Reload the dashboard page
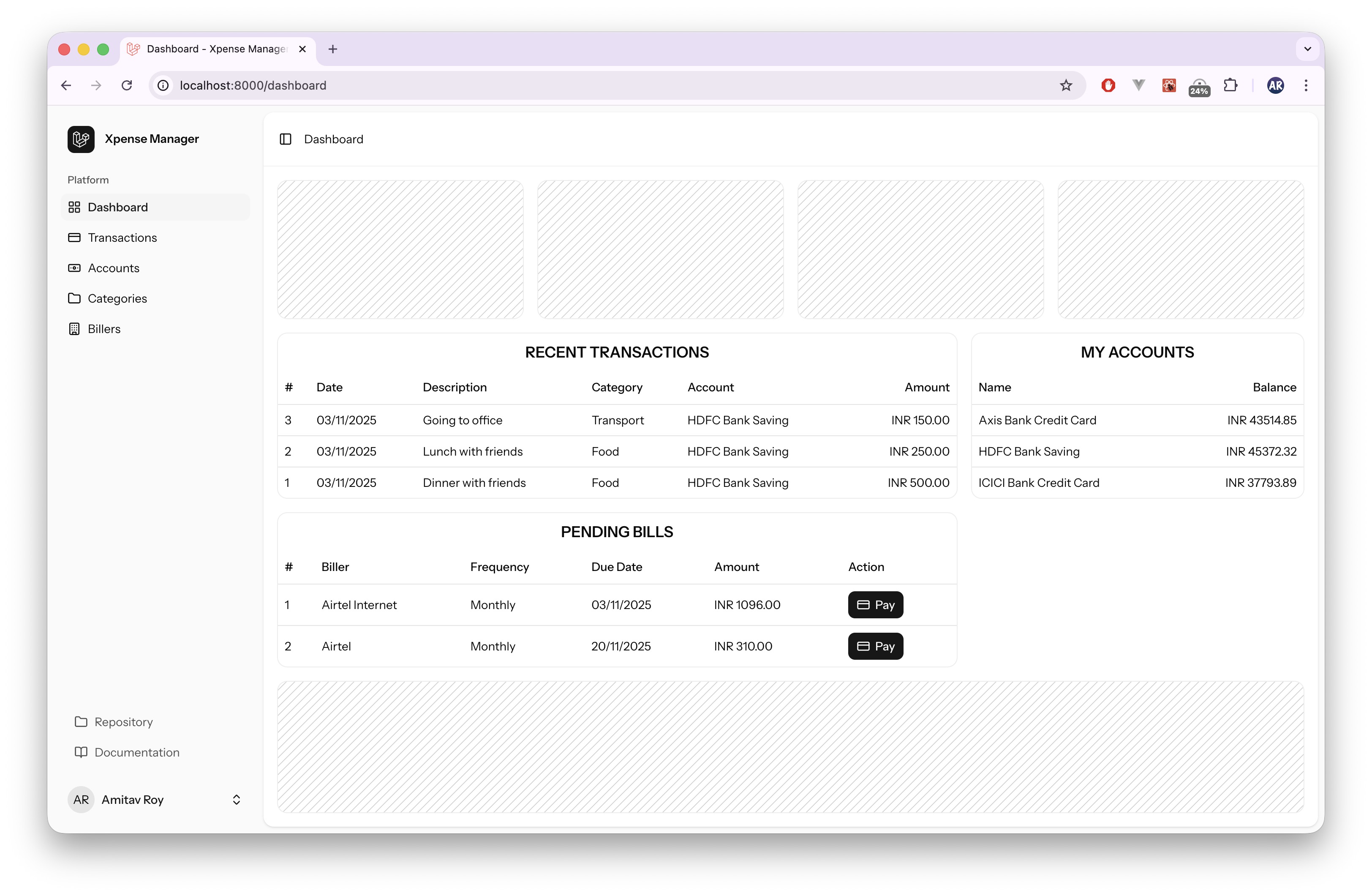Image resolution: width=1372 pixels, height=896 pixels. (127, 85)
